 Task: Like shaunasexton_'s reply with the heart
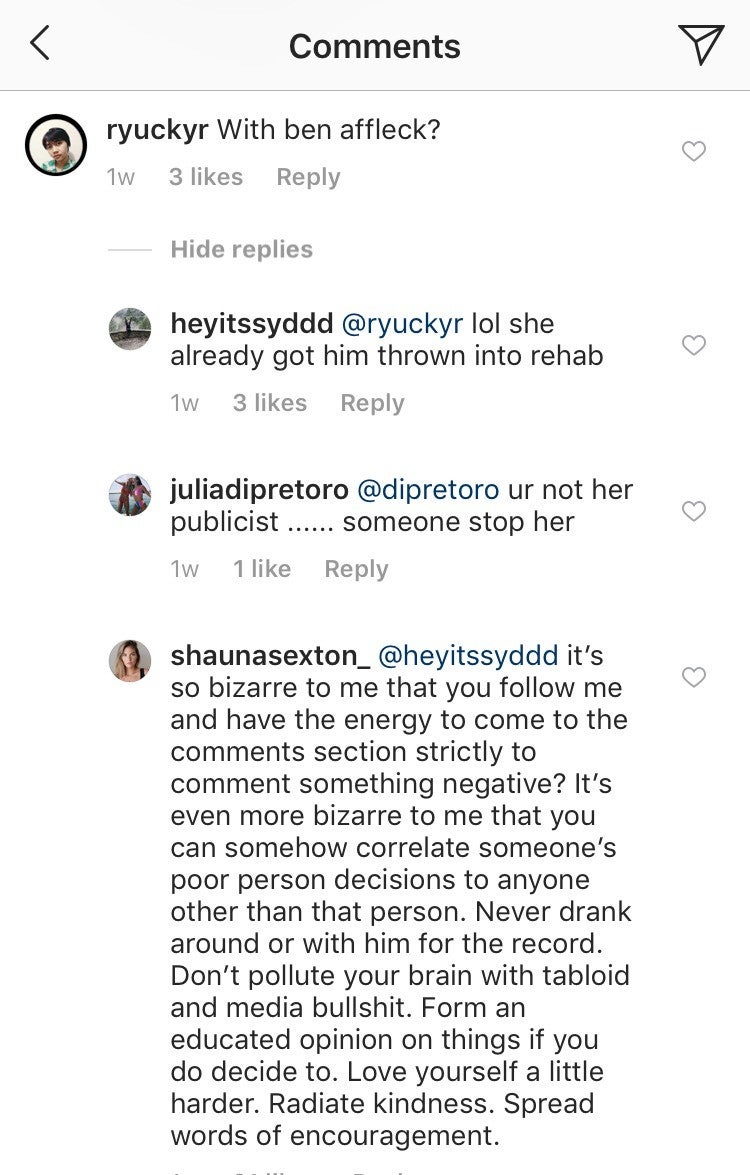693,678
